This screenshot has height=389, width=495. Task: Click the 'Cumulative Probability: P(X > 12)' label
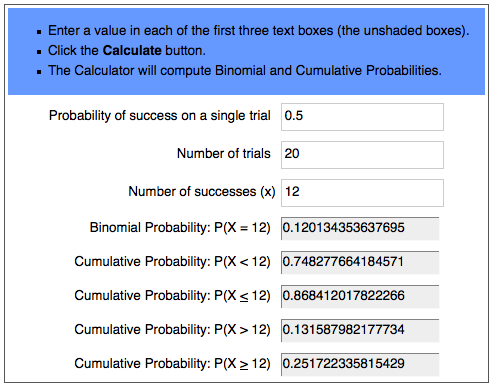(x=172, y=330)
